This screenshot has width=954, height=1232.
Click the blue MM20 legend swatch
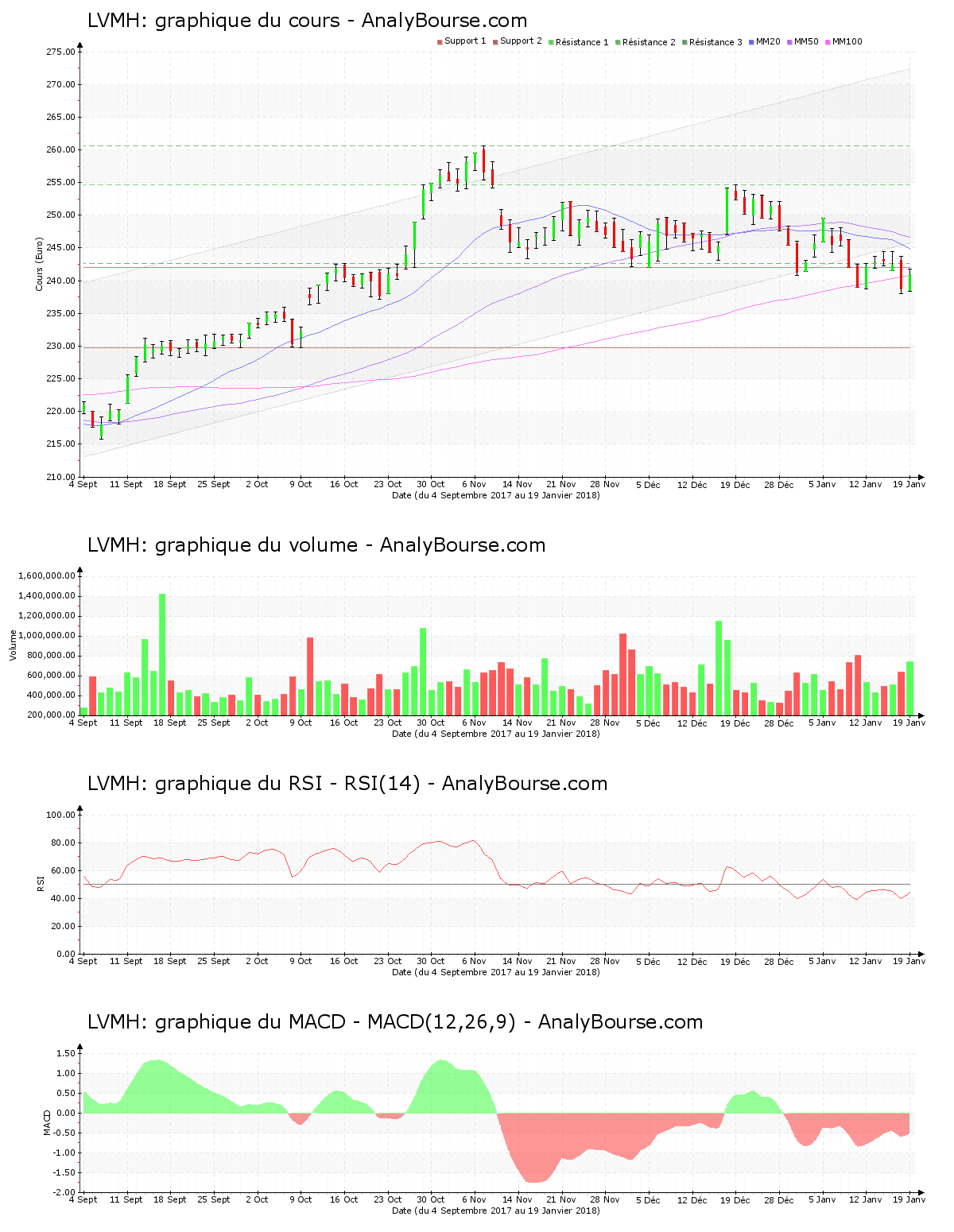pos(751,42)
